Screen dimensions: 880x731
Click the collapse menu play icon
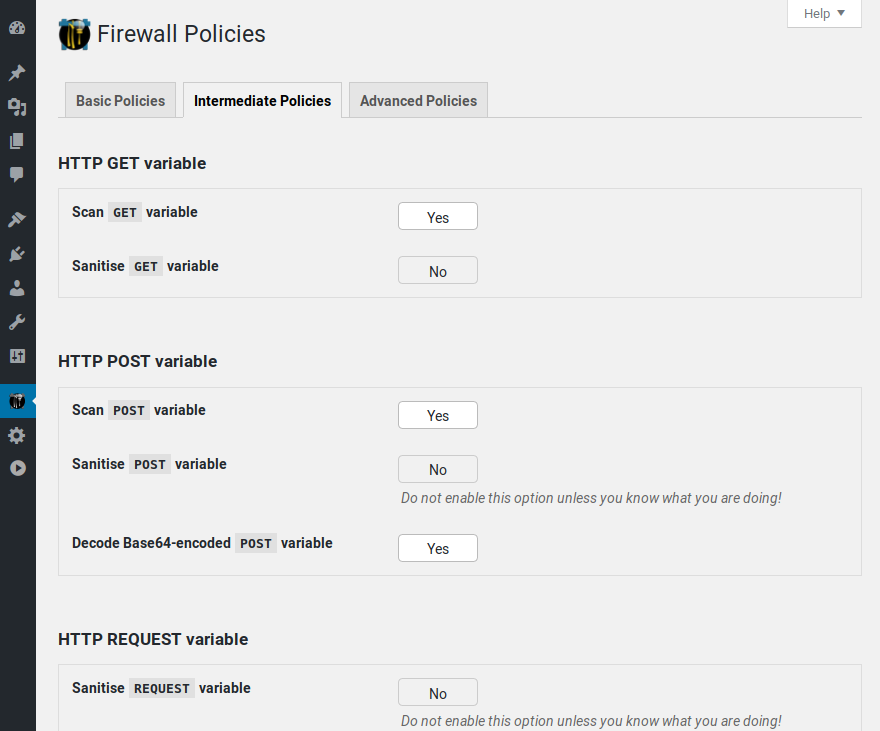[x=17, y=468]
